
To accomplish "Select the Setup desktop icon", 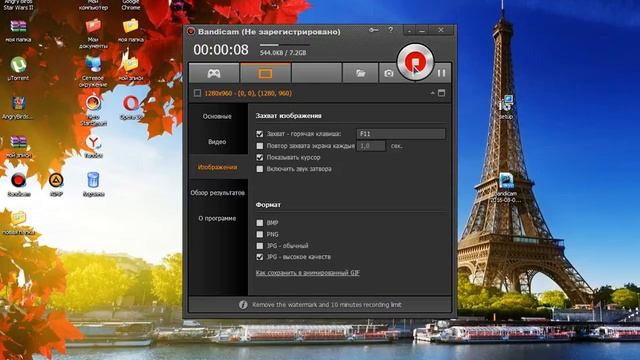I will point(506,104).
